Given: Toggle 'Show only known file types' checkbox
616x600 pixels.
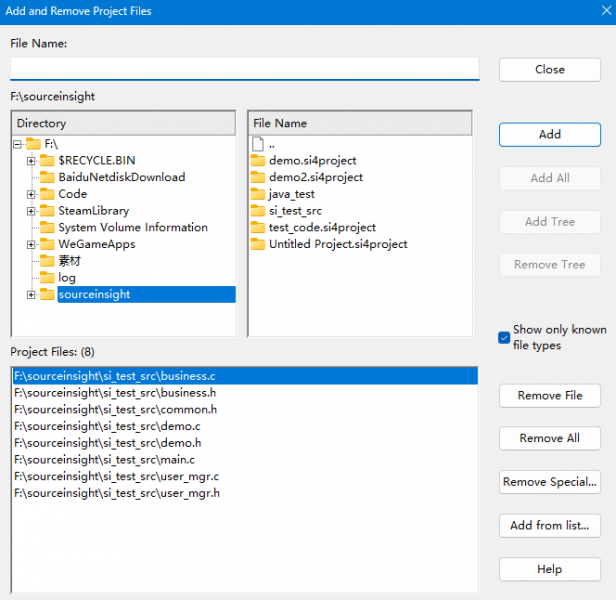Looking at the screenshot, I should pyautogui.click(x=504, y=338).
